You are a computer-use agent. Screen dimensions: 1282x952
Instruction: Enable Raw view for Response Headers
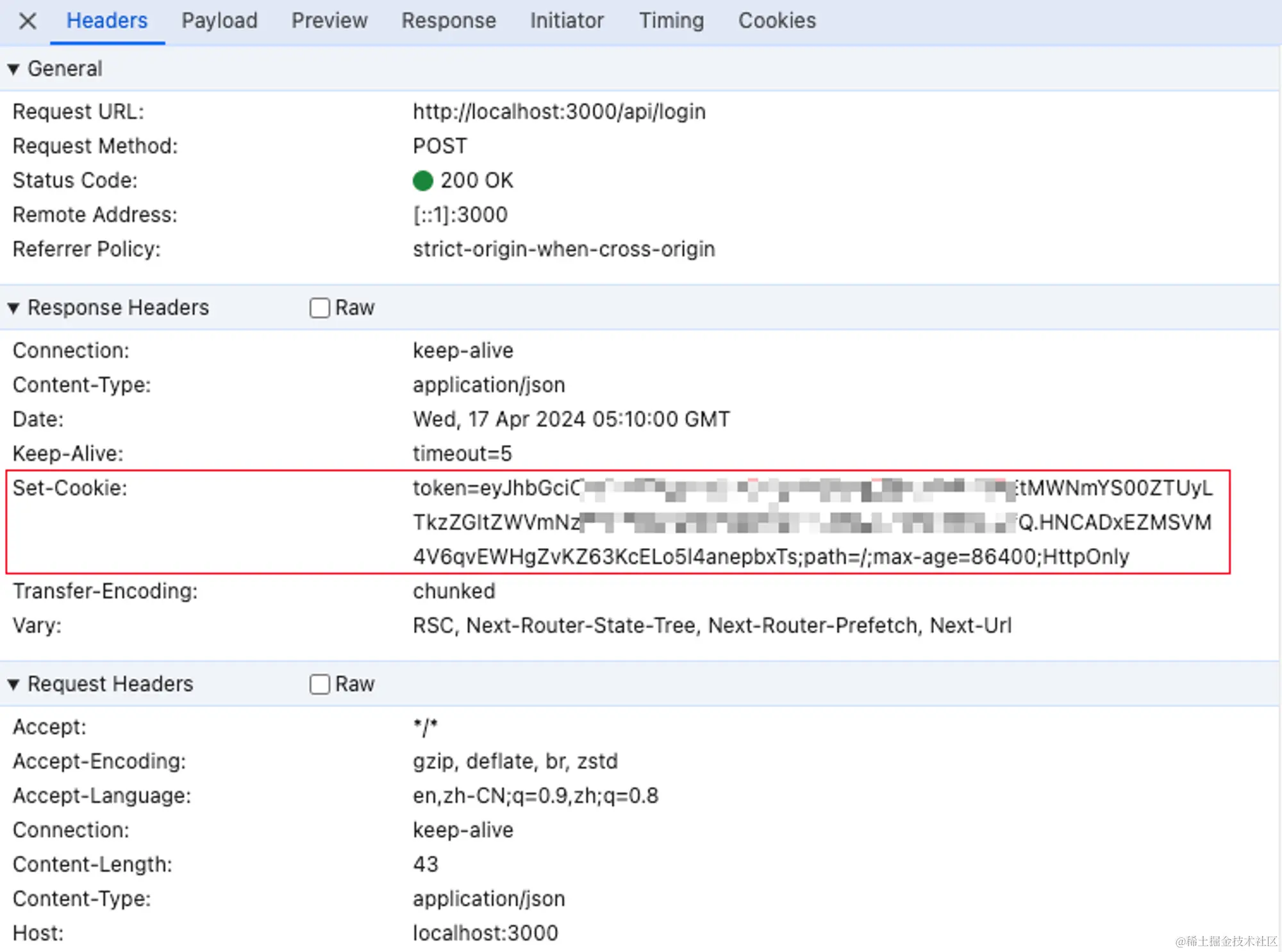point(320,308)
